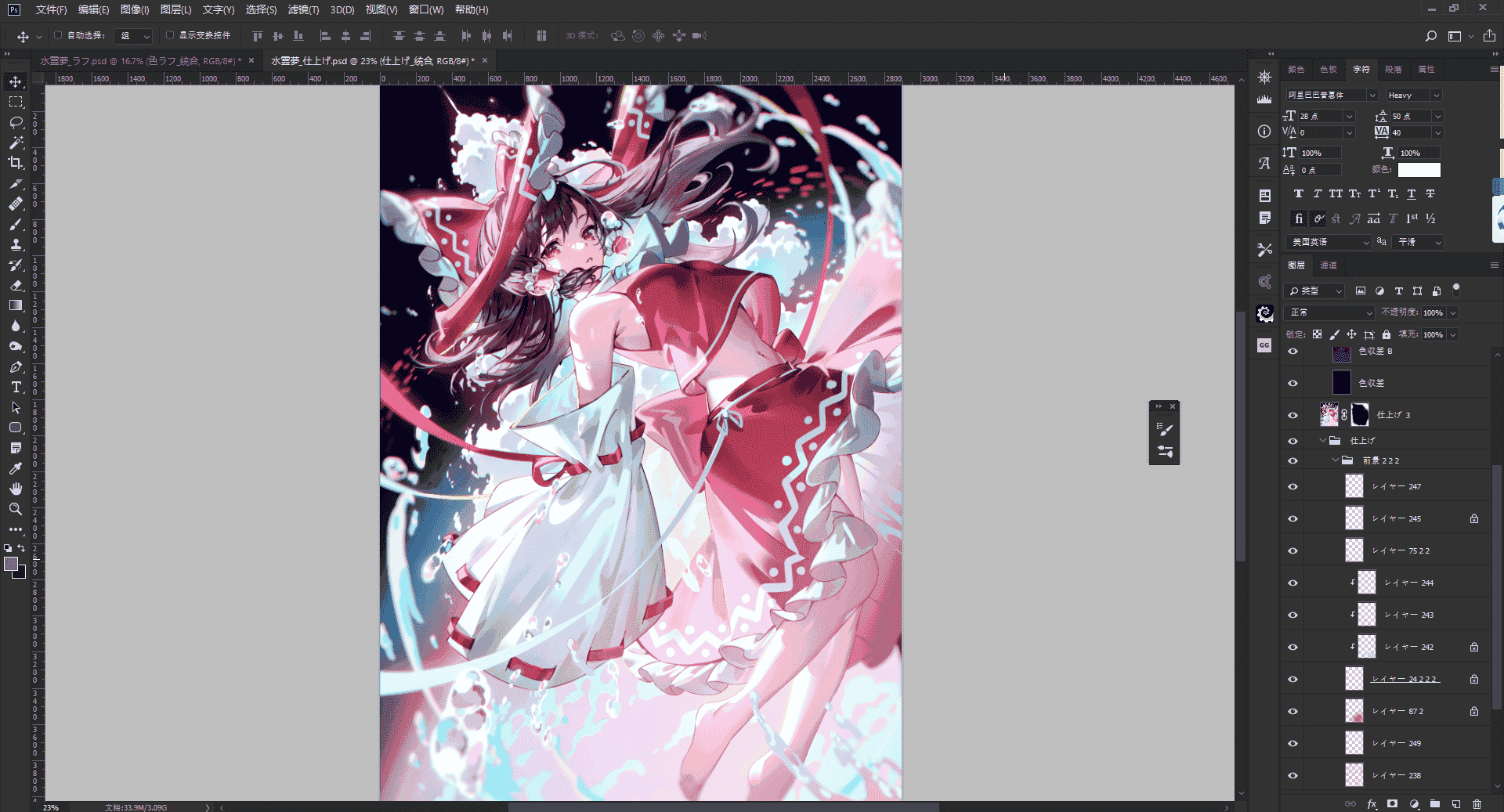1504x812 pixels.
Task: Click the font size input field
Action: 1321,116
